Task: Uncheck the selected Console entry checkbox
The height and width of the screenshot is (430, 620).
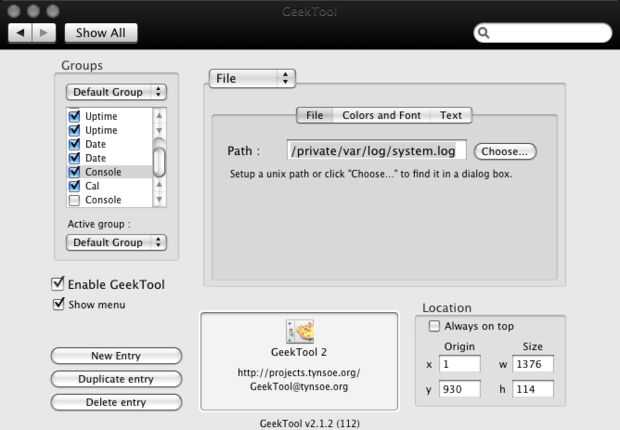Action: [74, 172]
